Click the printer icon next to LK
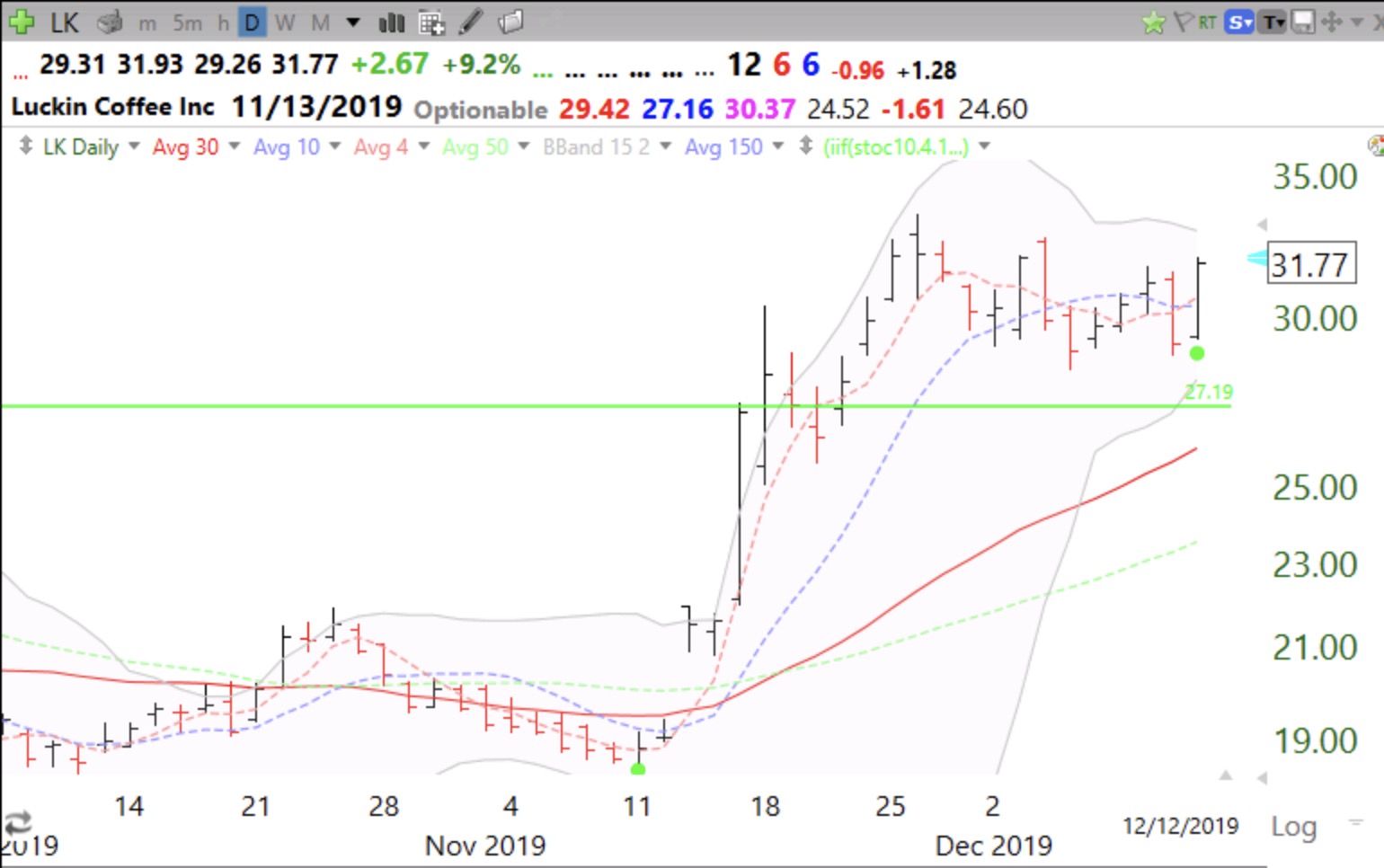 point(110,22)
